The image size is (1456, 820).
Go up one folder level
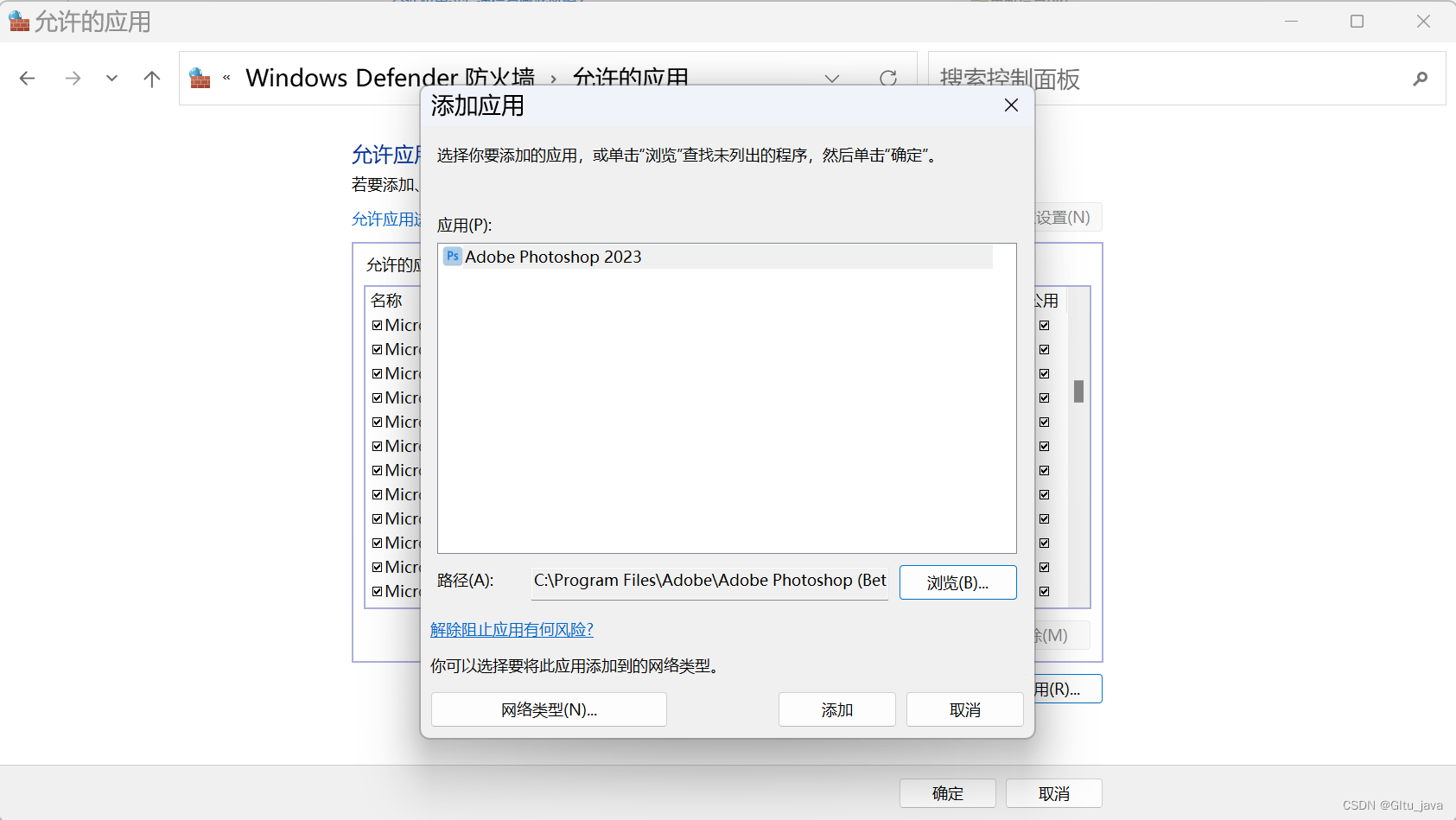click(x=152, y=79)
